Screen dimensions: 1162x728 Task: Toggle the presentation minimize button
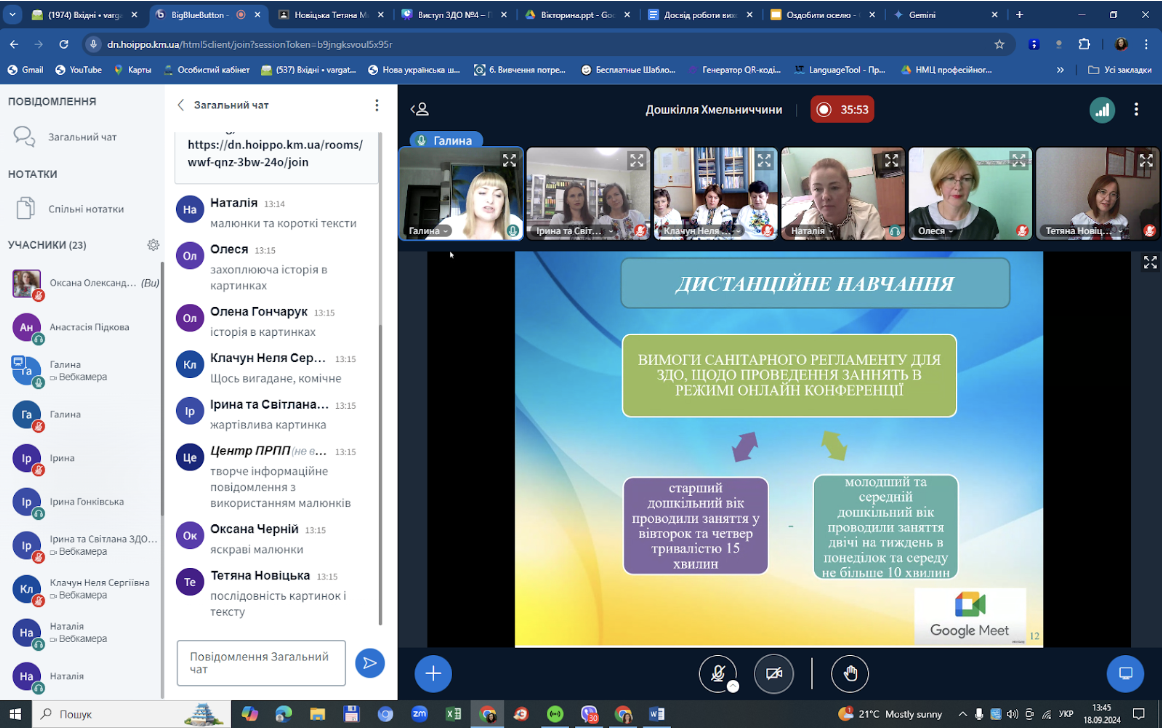[x=1125, y=673]
